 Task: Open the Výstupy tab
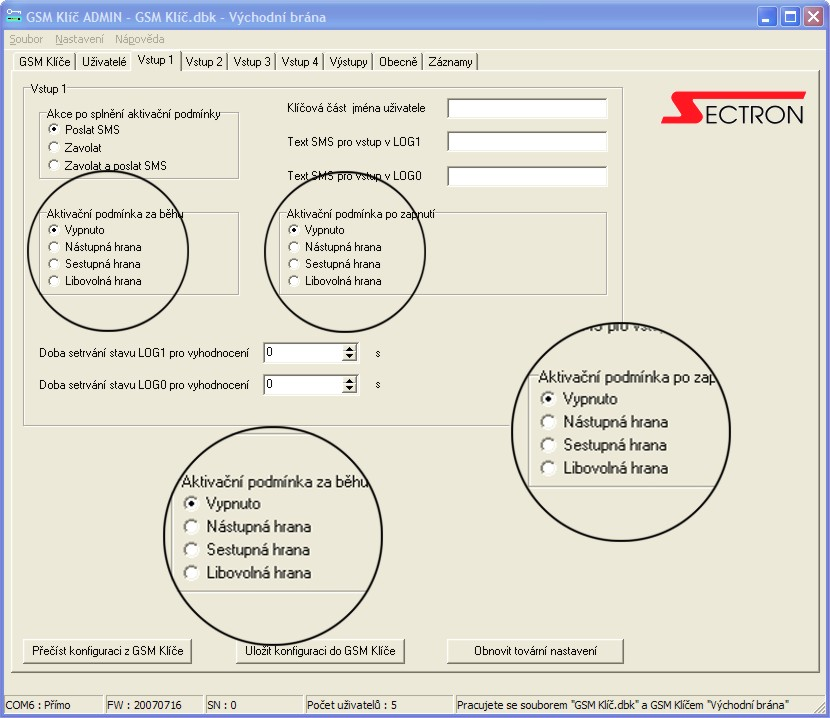[x=348, y=62]
